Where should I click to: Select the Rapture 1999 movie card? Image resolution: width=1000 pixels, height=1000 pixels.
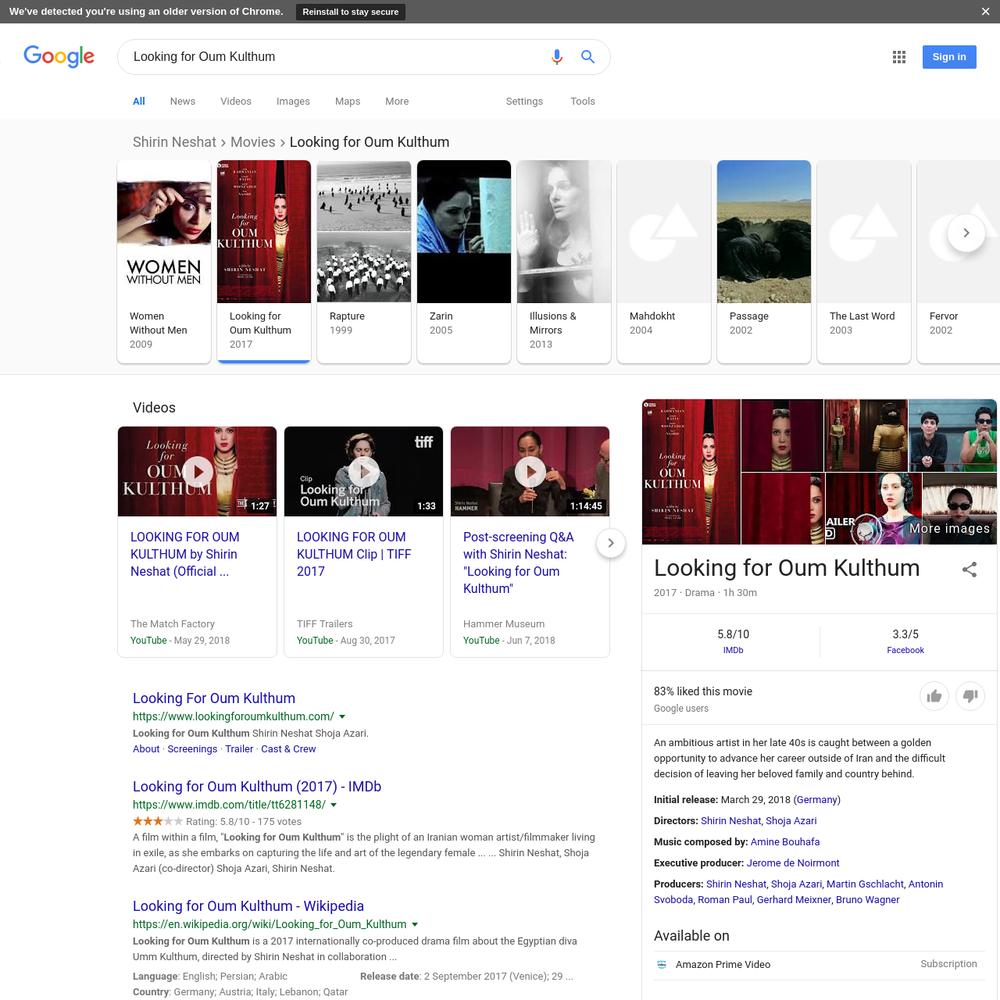(x=364, y=261)
